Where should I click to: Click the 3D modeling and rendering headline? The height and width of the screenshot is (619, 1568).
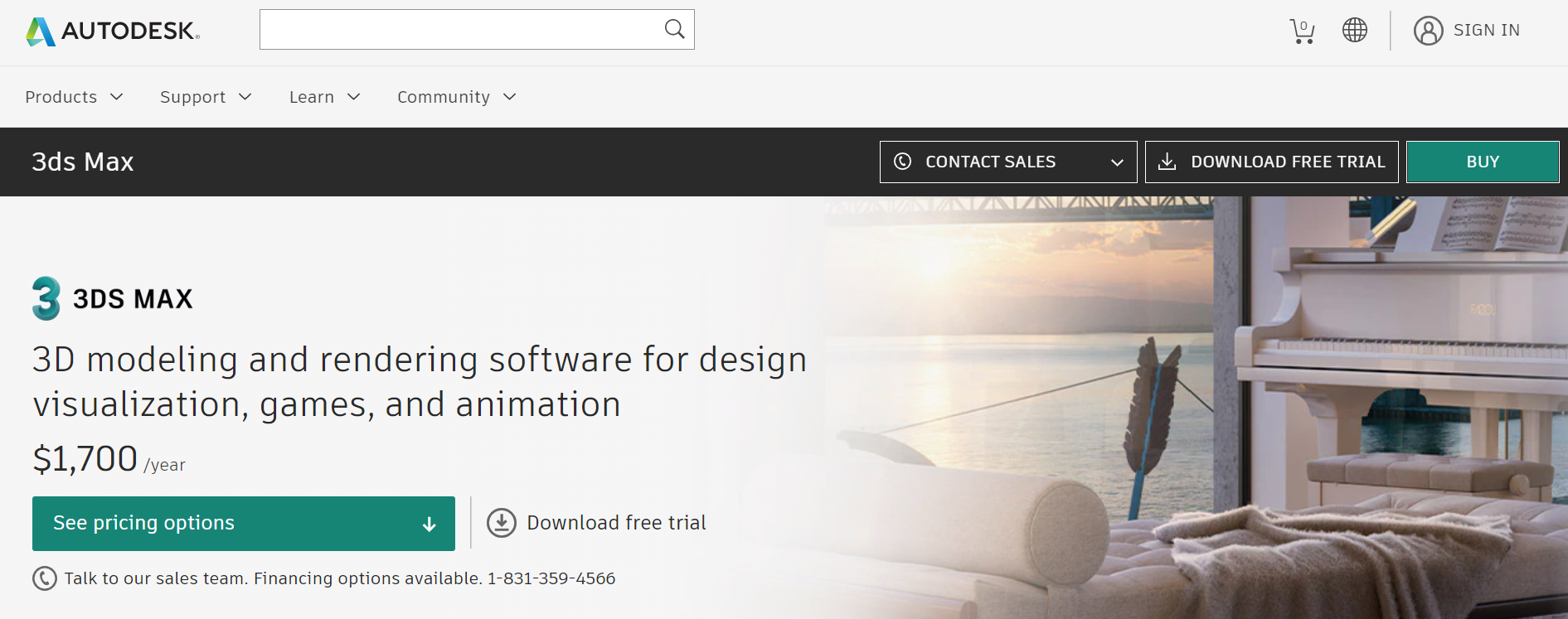420,382
